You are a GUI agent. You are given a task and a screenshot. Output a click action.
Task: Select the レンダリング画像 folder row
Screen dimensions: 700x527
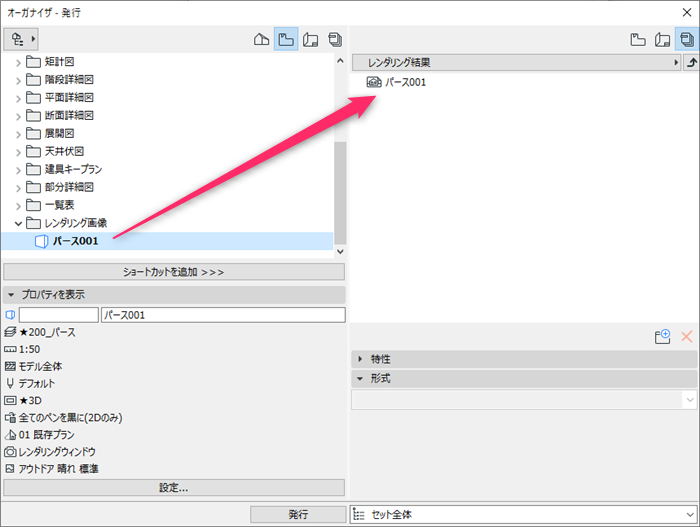pos(167,223)
